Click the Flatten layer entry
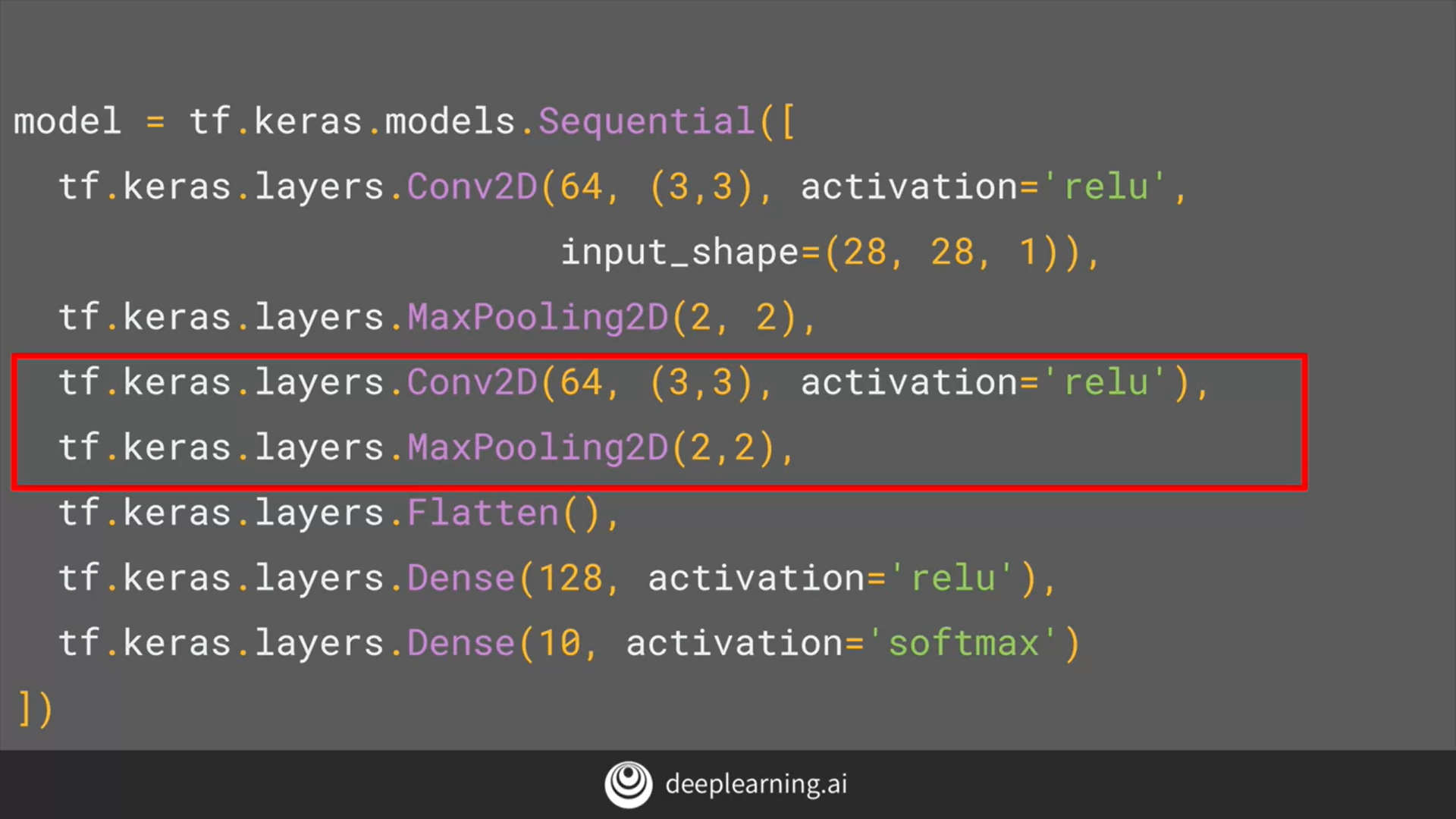Viewport: 1456px width, 819px height. tap(339, 512)
